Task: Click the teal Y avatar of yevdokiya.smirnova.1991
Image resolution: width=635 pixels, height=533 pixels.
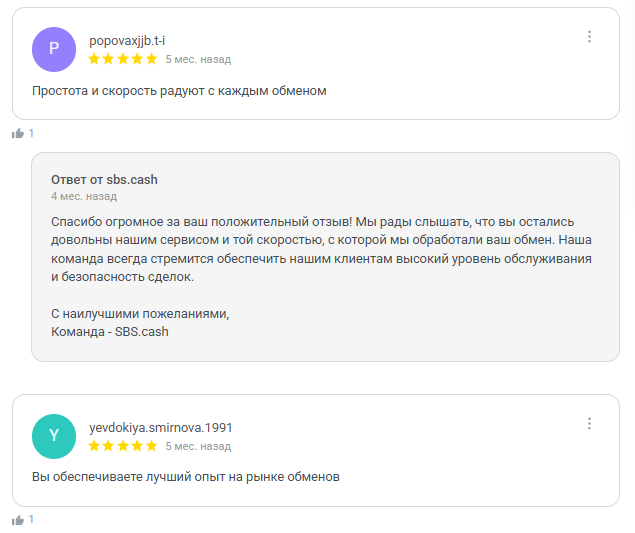Action: tap(54, 436)
